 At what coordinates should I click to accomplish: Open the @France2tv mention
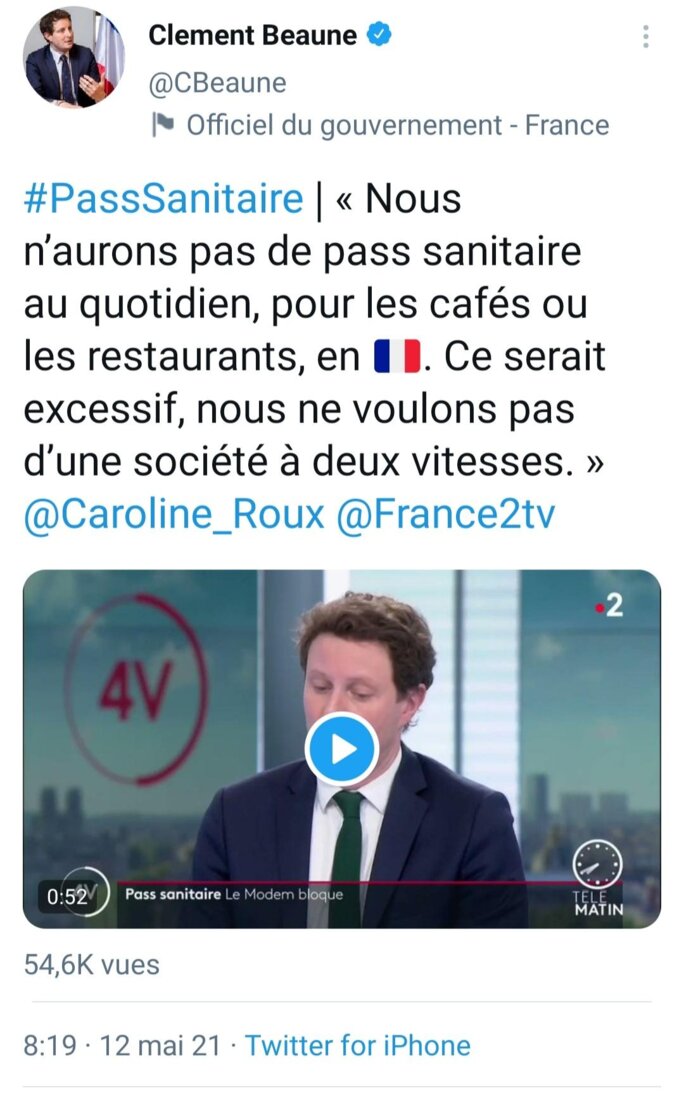[446, 515]
